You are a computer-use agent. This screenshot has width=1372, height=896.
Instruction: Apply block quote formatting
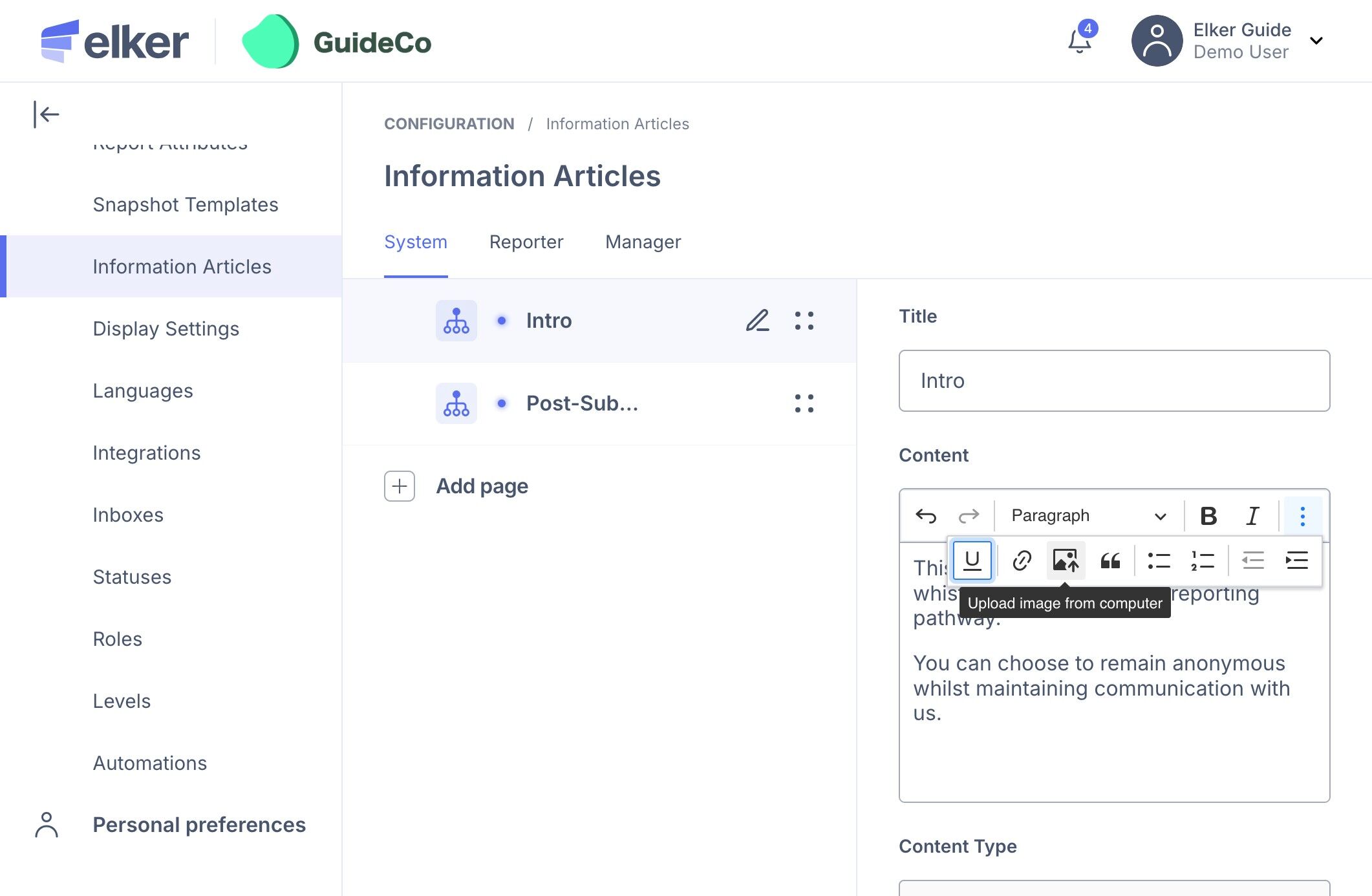pyautogui.click(x=1110, y=560)
